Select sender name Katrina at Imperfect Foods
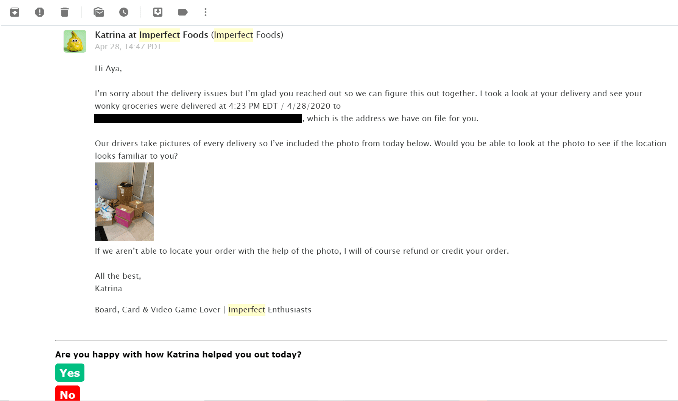The height and width of the screenshot is (401, 678). 151,35
